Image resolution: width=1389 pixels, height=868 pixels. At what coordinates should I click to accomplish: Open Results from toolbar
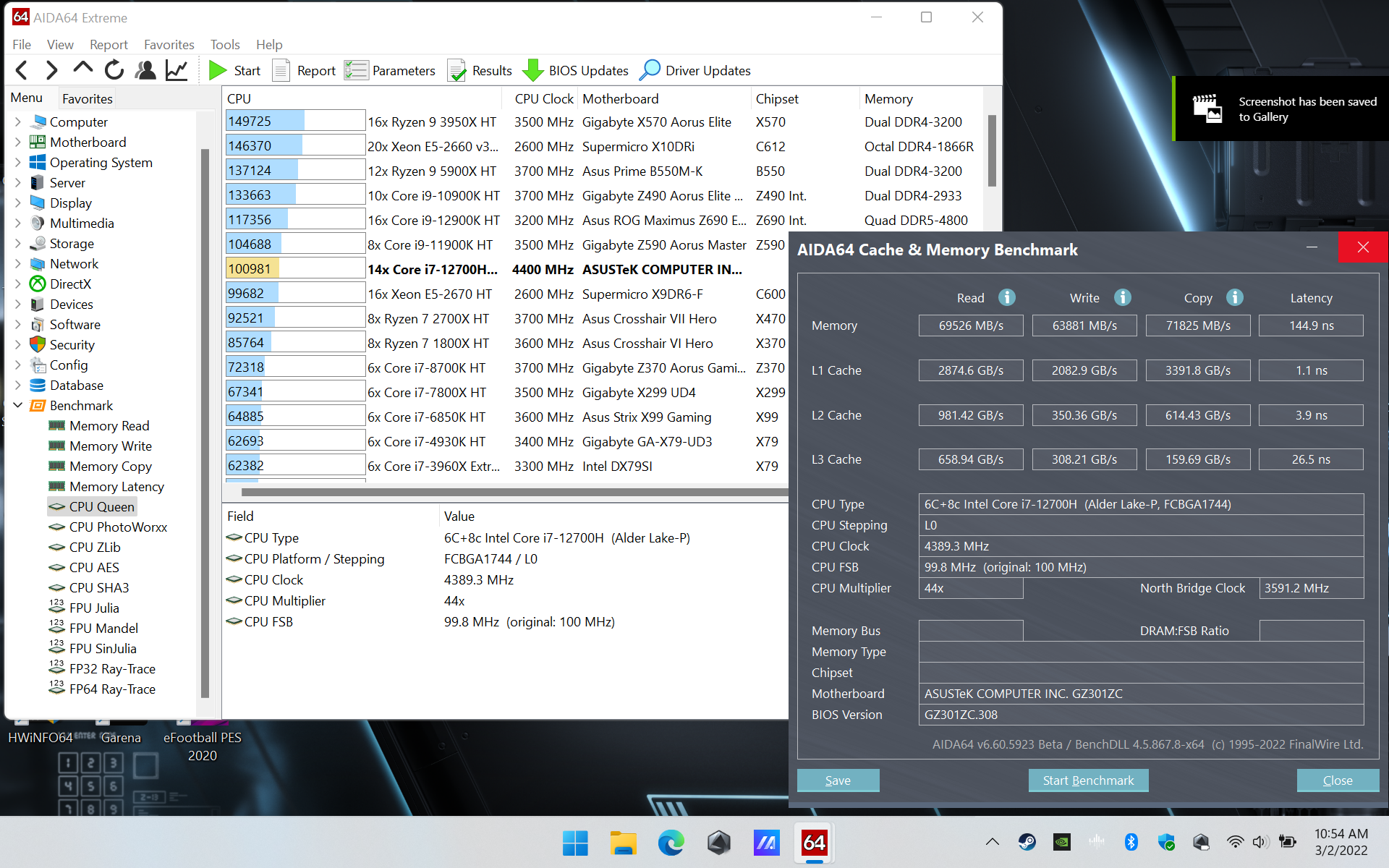(x=480, y=70)
